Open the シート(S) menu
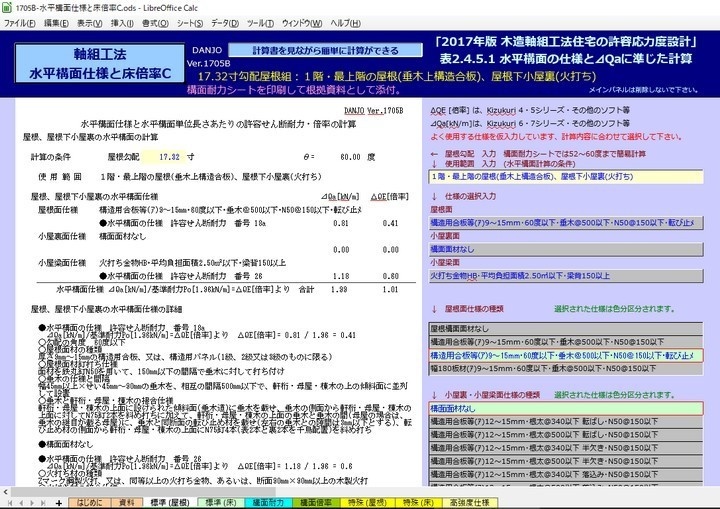Screen dimensions: 720x509 click(x=190, y=23)
